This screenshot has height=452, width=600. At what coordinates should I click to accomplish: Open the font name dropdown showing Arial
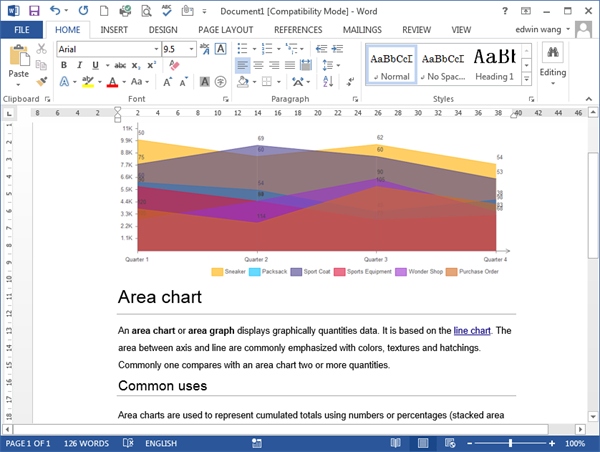pos(106,48)
